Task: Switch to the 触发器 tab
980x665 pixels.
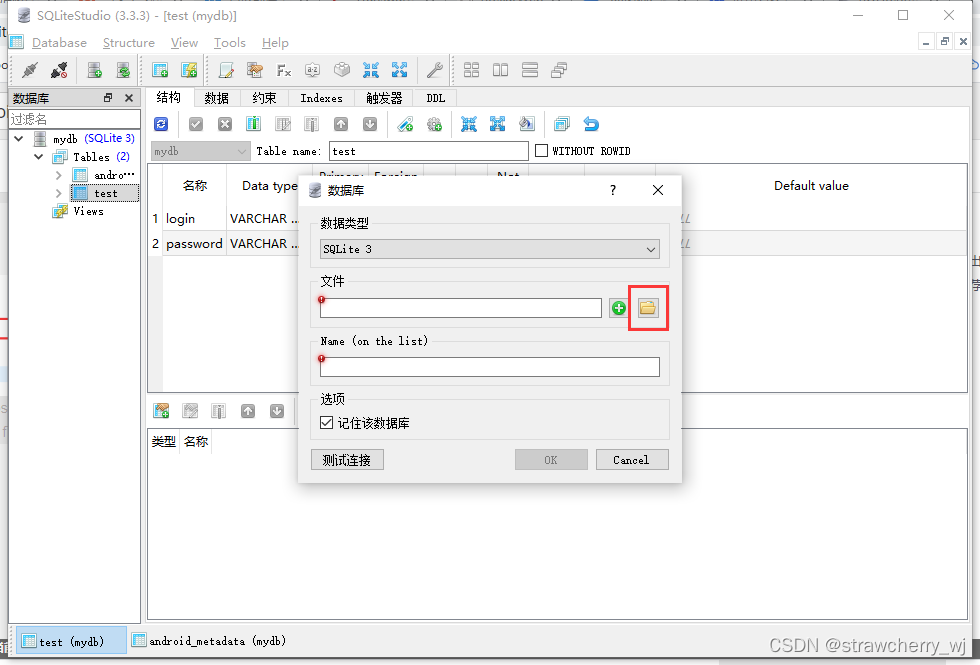Action: coord(384,98)
